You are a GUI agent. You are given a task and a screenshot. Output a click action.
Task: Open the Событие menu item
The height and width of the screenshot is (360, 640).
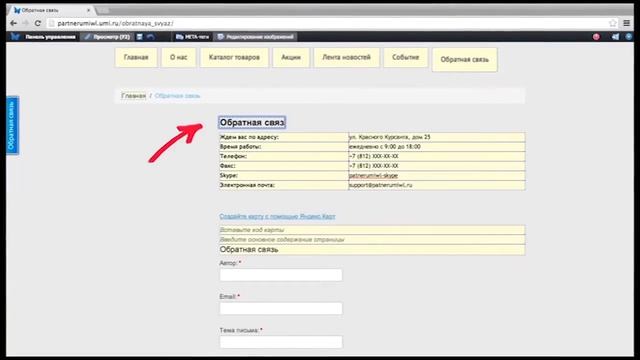click(x=406, y=57)
